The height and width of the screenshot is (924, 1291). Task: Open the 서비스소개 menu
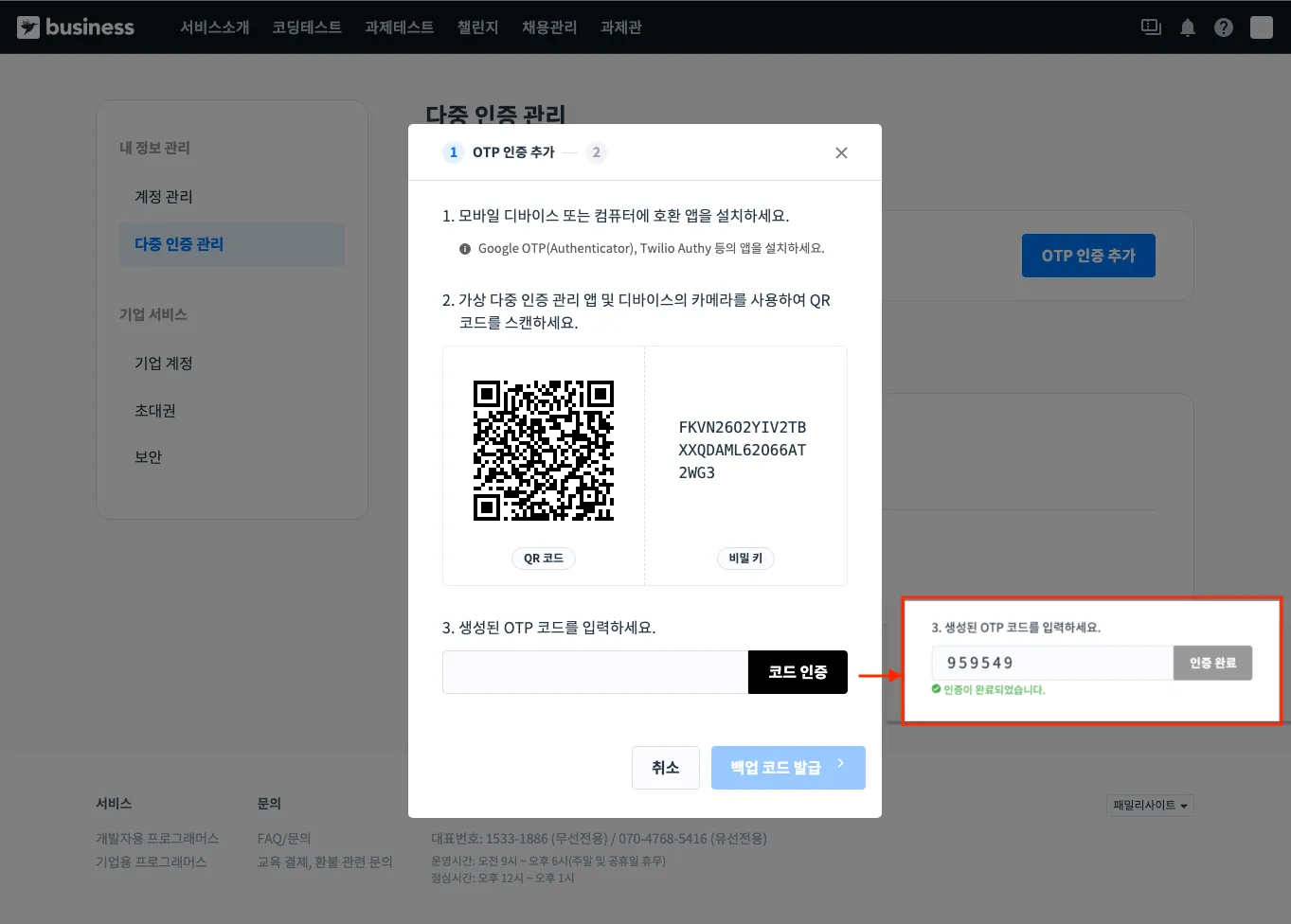pos(215,27)
